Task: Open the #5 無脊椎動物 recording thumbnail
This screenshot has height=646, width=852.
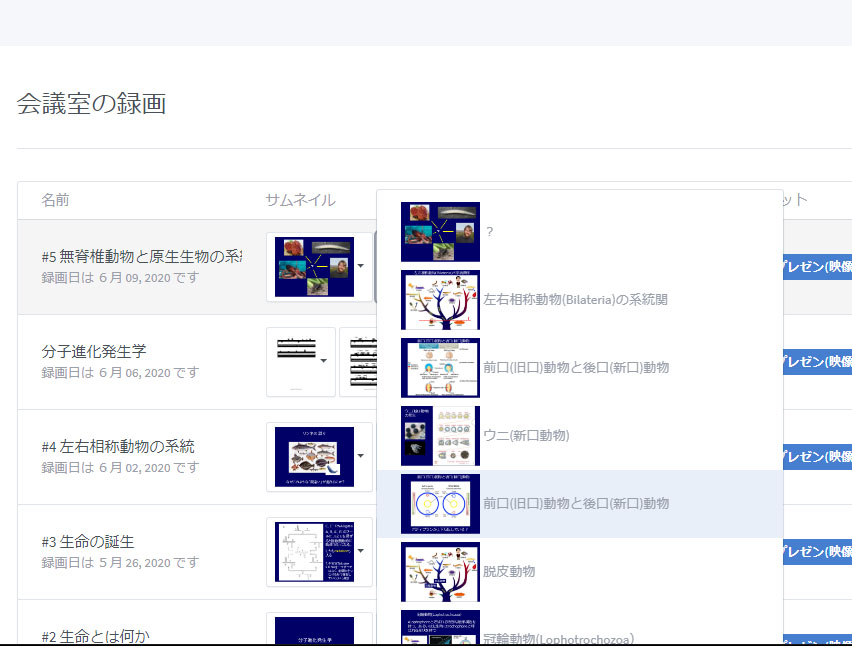Action: click(x=313, y=267)
